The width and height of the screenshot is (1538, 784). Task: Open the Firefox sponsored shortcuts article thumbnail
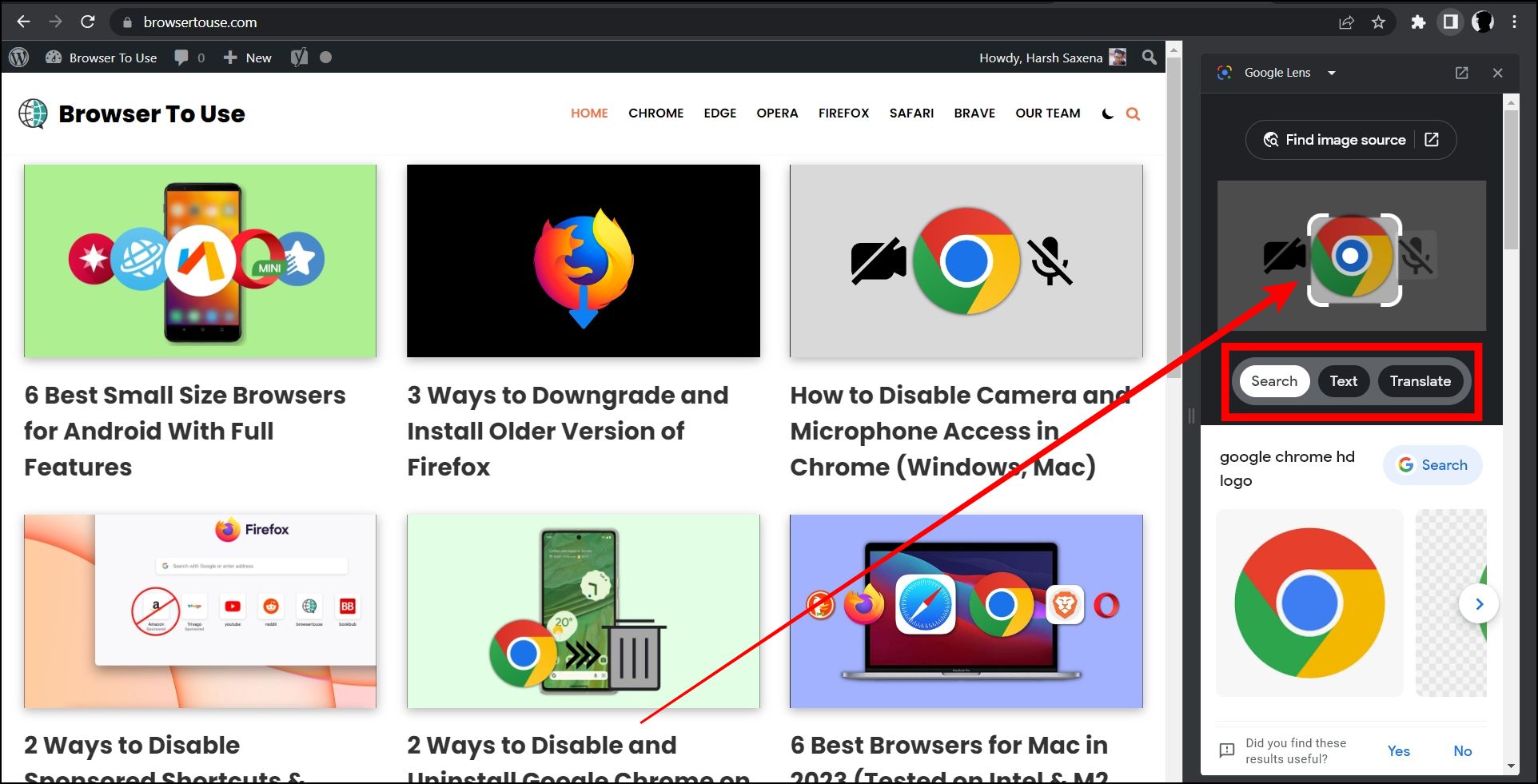200,611
